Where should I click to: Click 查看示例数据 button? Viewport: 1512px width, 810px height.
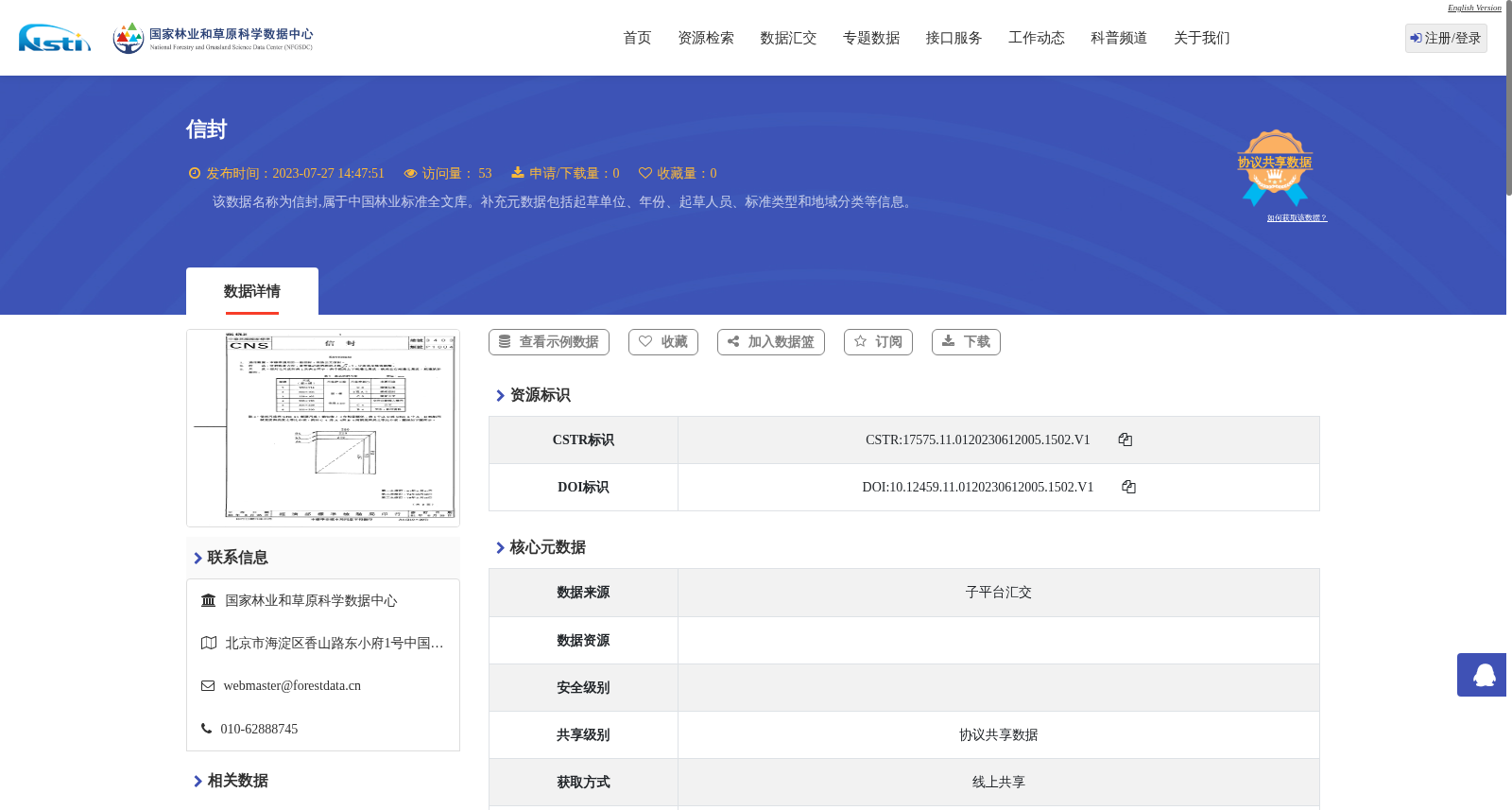coord(549,342)
